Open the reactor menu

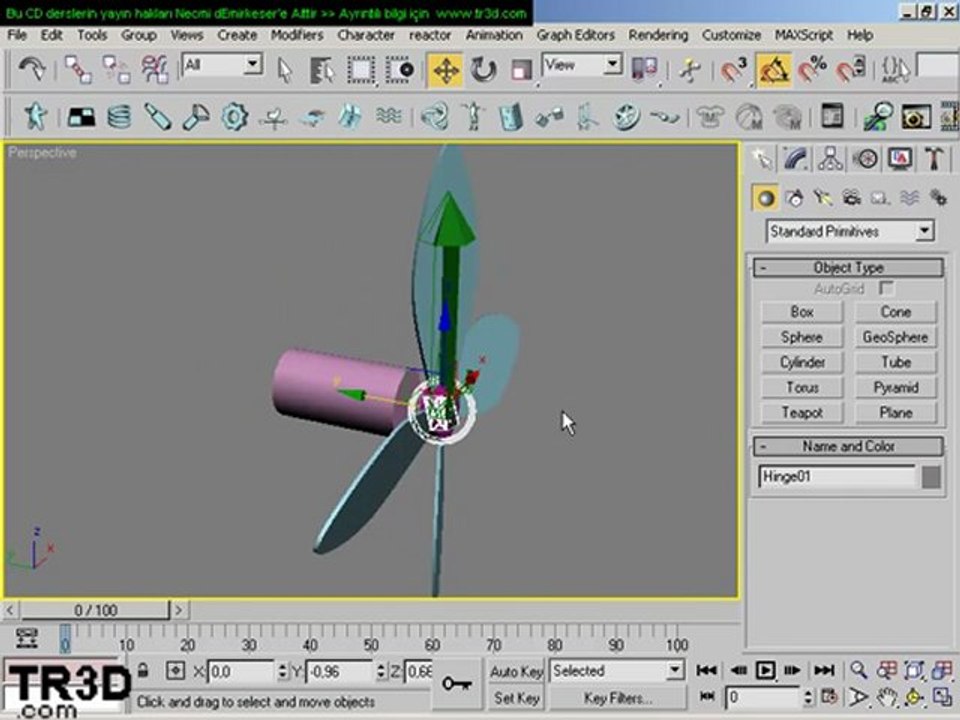[x=430, y=36]
